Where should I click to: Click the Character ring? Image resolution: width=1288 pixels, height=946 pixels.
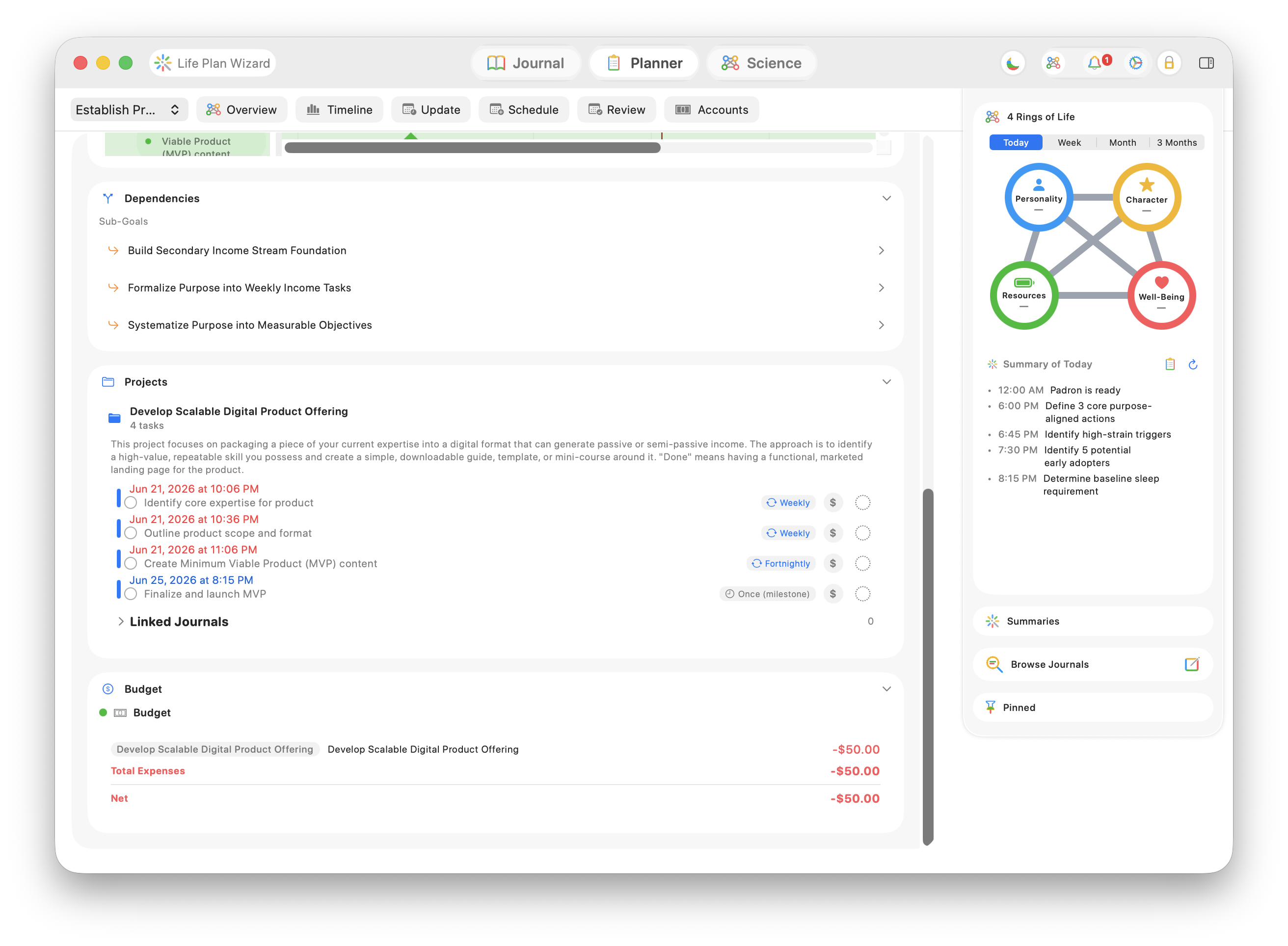click(x=1146, y=198)
